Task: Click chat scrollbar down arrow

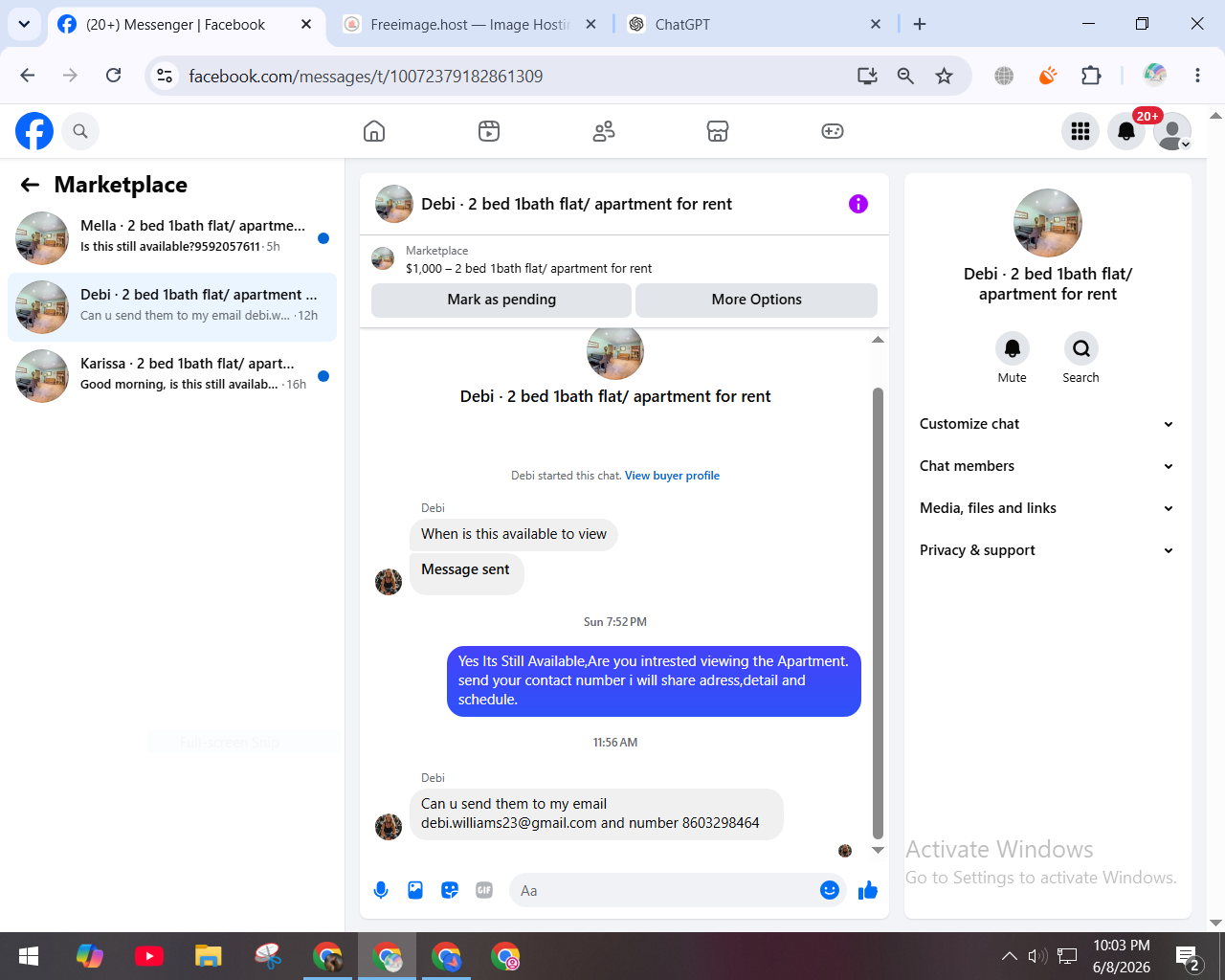Action: point(878,850)
